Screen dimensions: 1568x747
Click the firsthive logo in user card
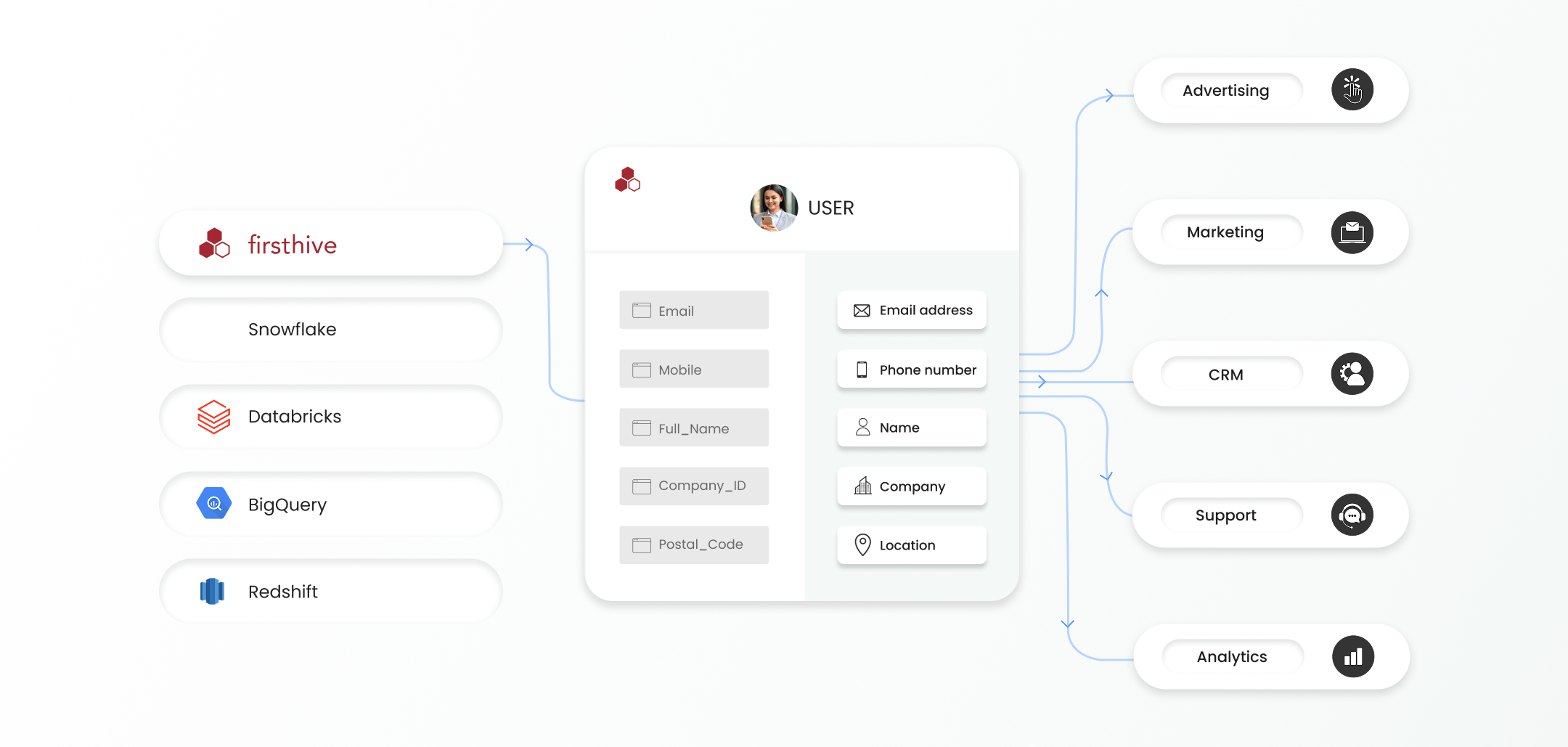coord(627,180)
